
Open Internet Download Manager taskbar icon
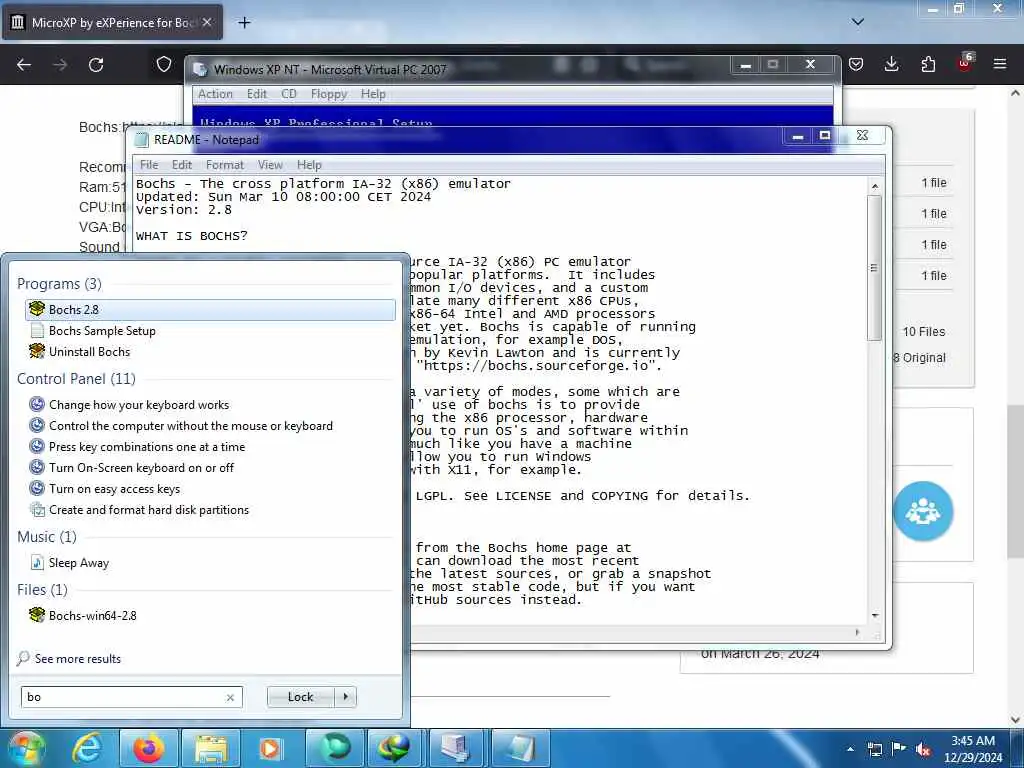pos(396,748)
